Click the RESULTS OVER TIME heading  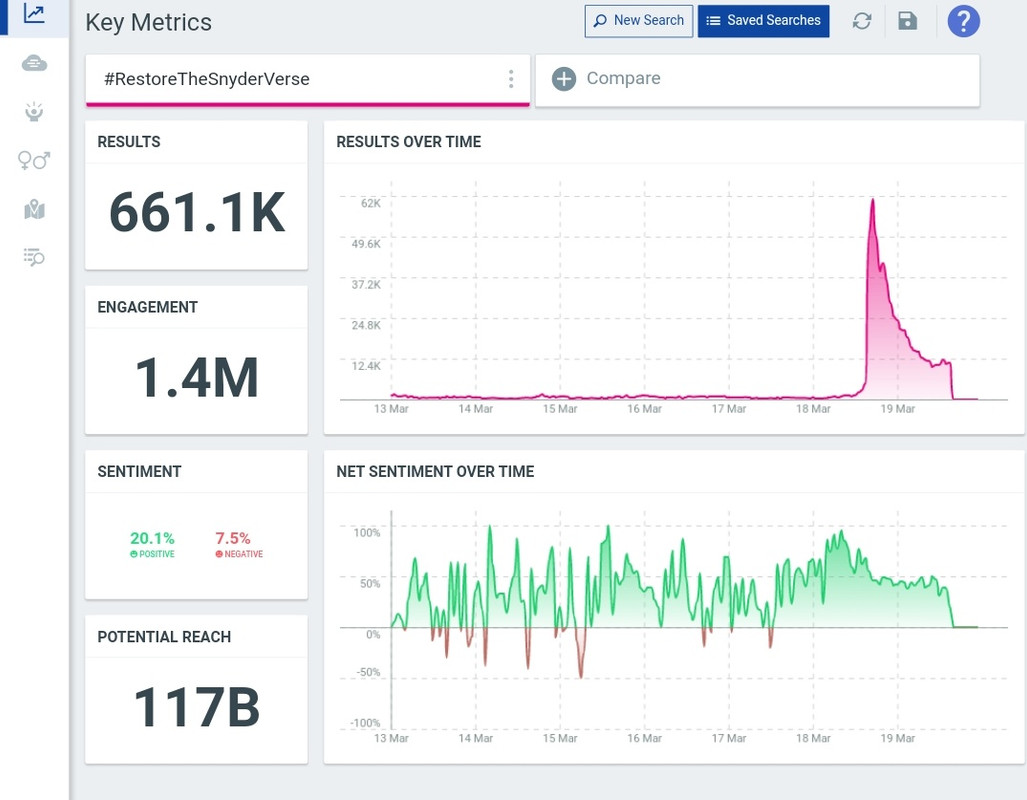(x=409, y=142)
